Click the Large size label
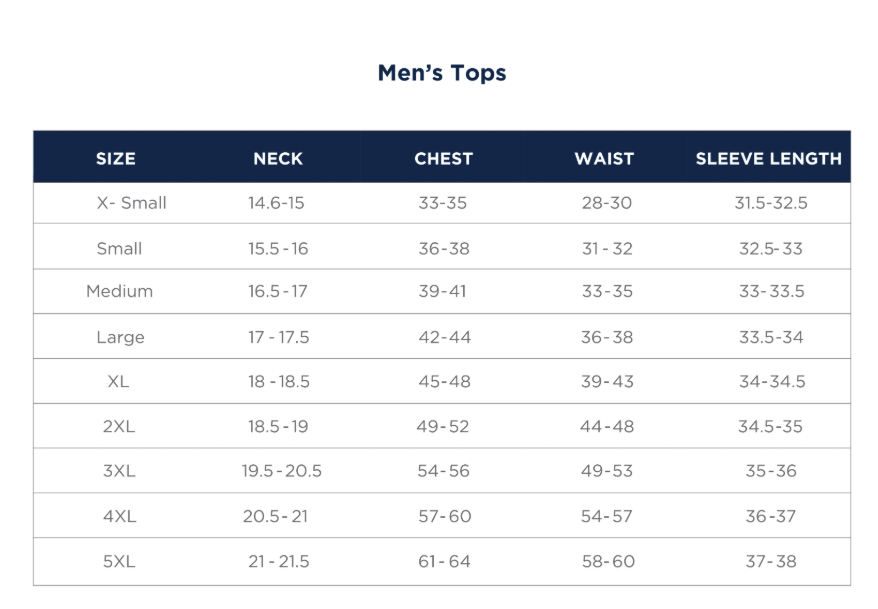The width and height of the screenshot is (878, 609). (x=120, y=337)
